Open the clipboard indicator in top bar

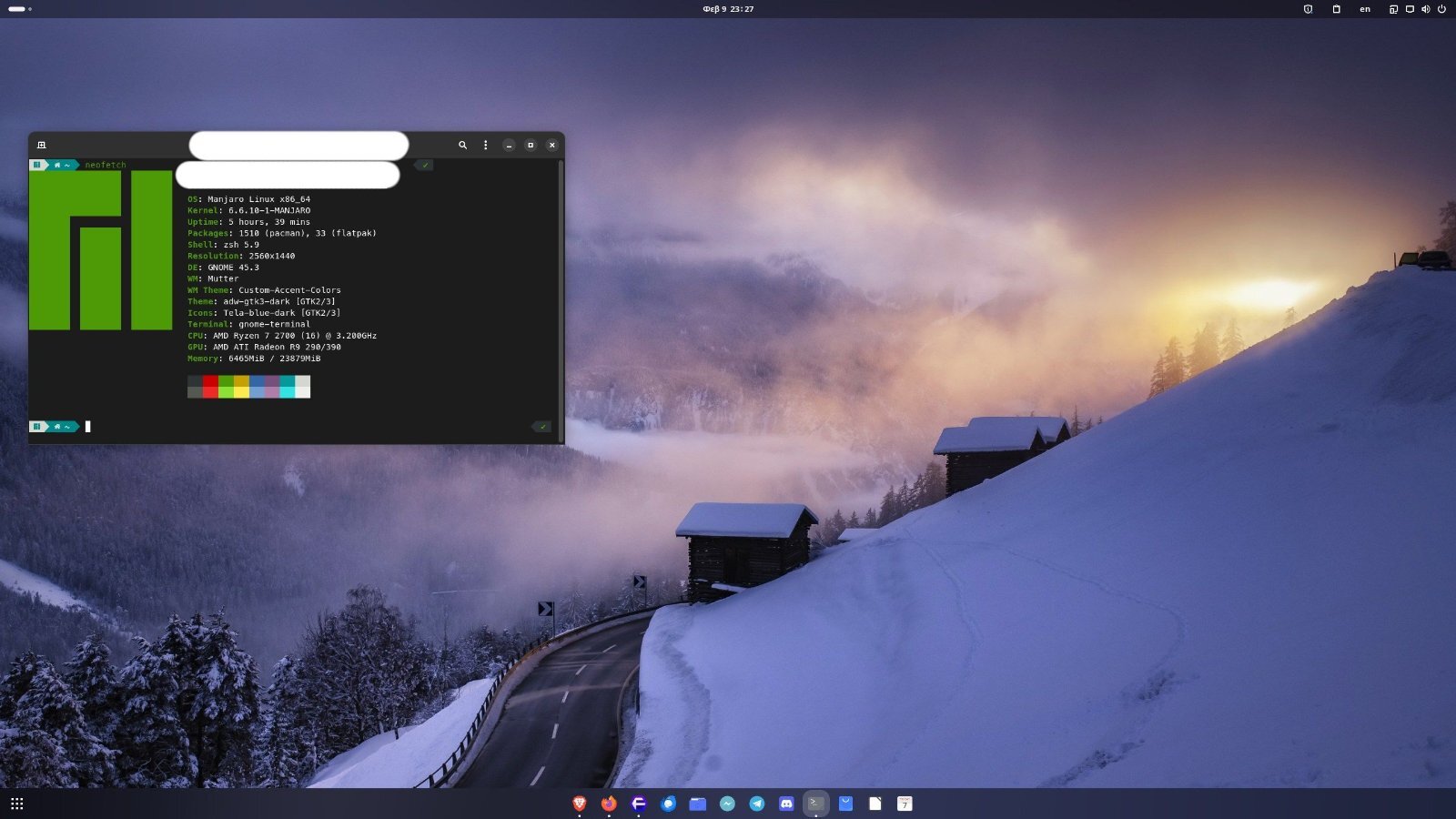(1336, 9)
